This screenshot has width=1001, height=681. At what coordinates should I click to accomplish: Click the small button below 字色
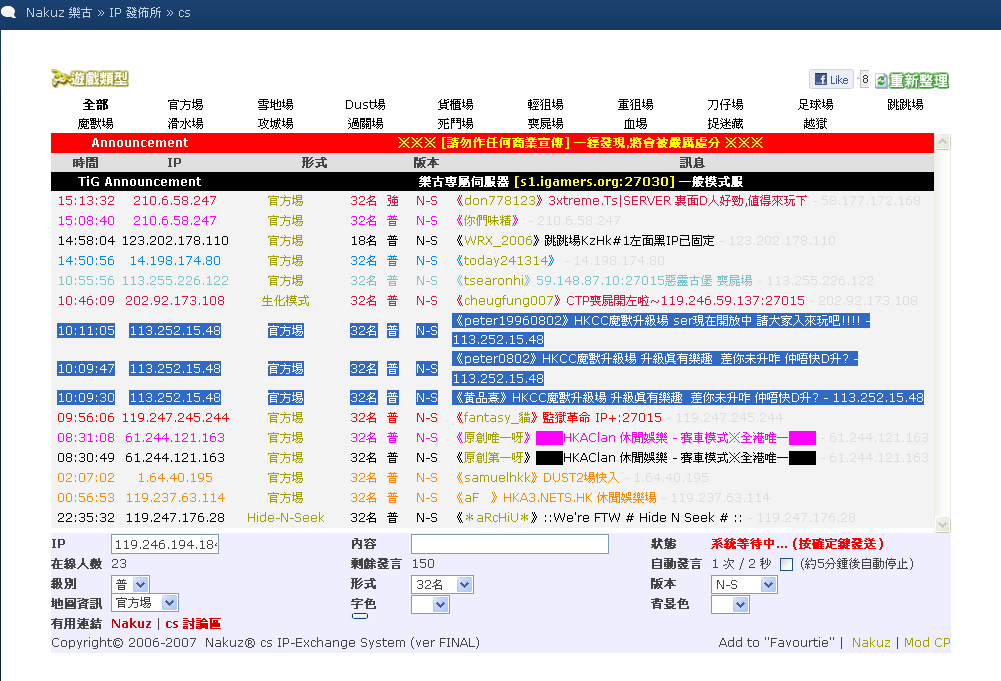pyautogui.click(x=360, y=616)
